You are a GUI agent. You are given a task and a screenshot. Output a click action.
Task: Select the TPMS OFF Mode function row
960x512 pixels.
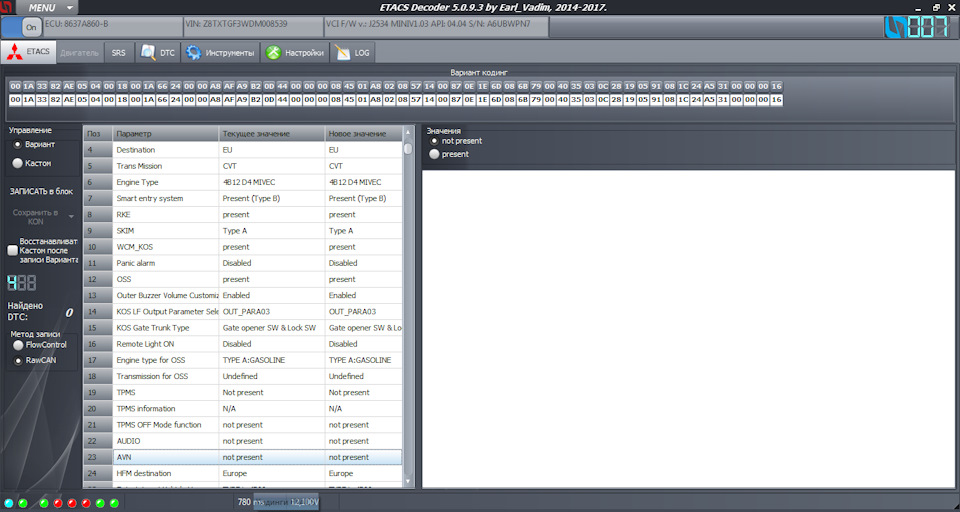[x=243, y=425]
